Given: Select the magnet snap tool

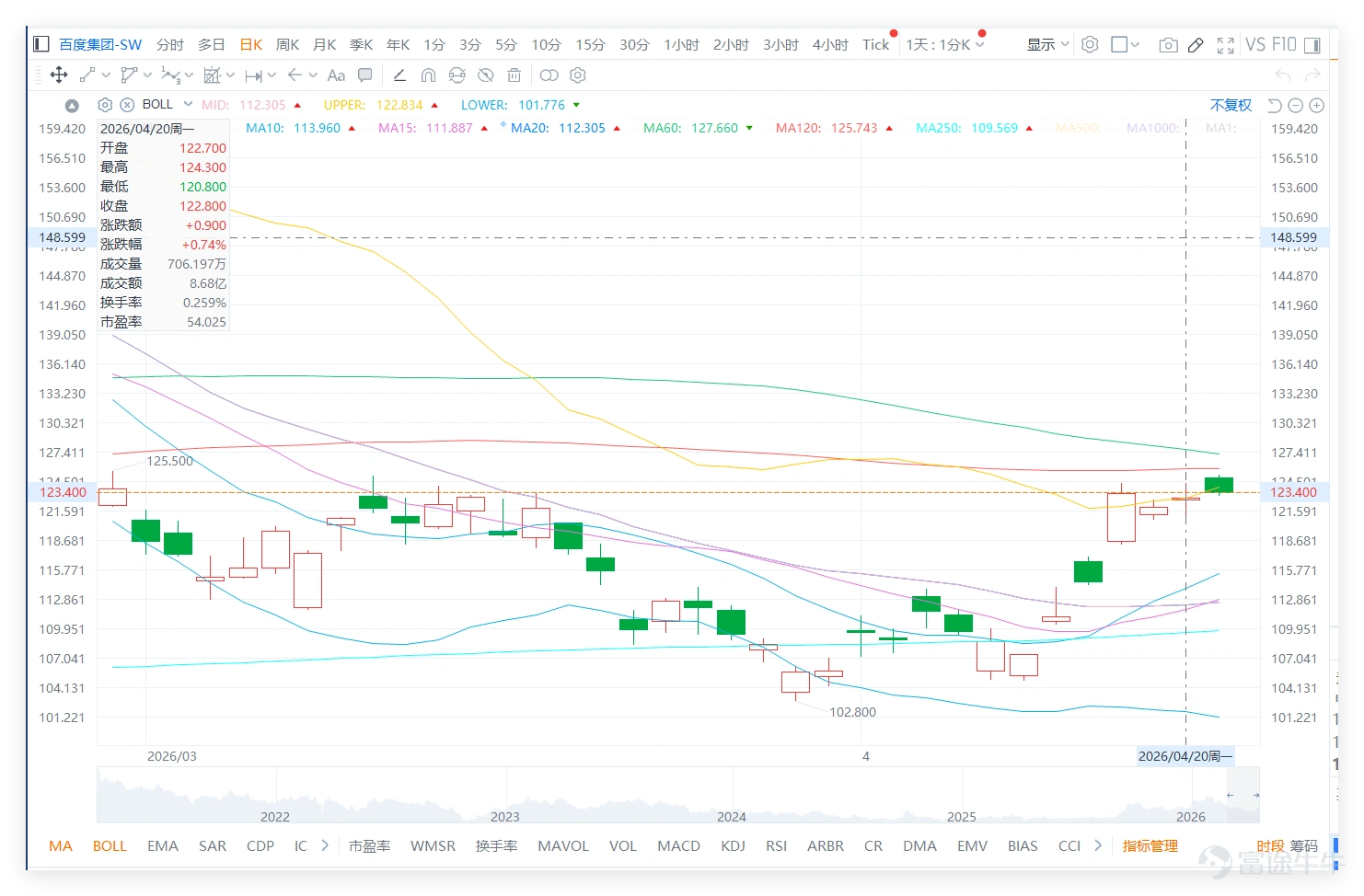Looking at the screenshot, I should tap(428, 75).
